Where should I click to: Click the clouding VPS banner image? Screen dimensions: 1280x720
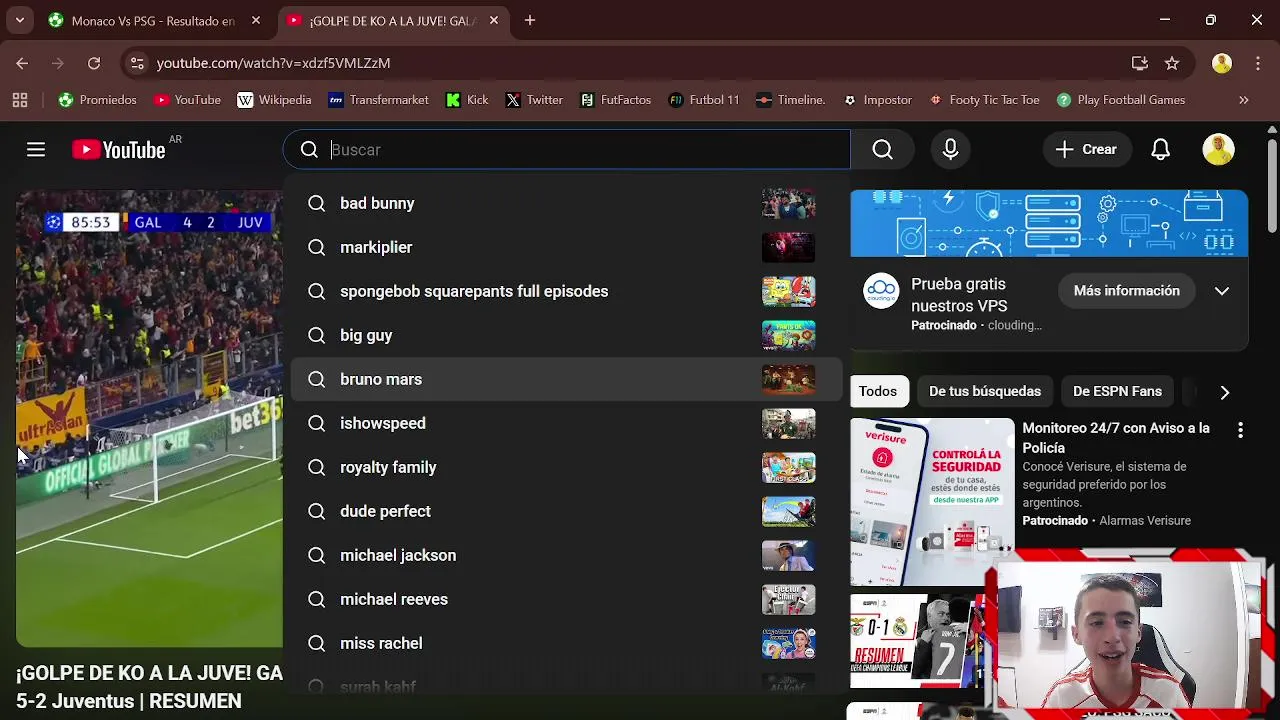[1049, 223]
